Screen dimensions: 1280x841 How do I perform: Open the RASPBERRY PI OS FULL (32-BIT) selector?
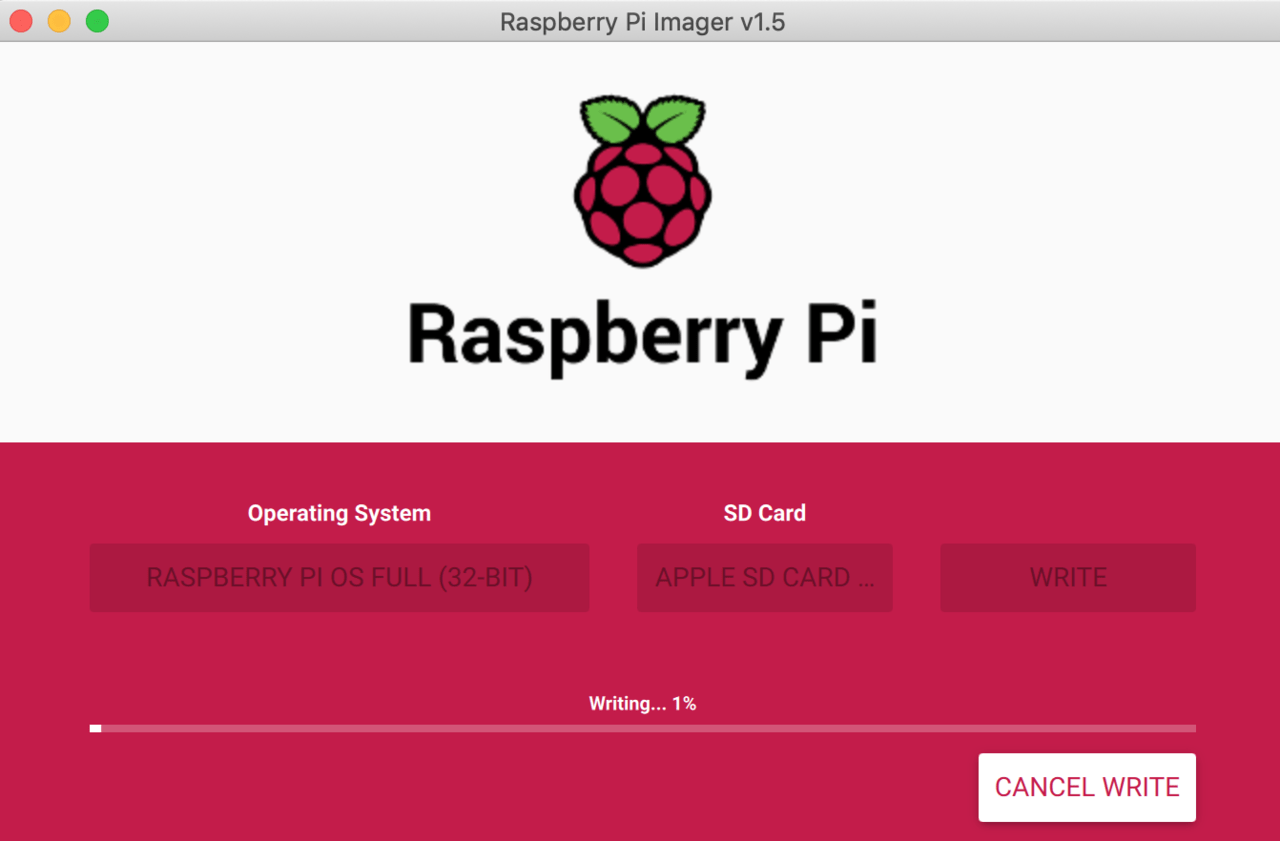(x=339, y=578)
